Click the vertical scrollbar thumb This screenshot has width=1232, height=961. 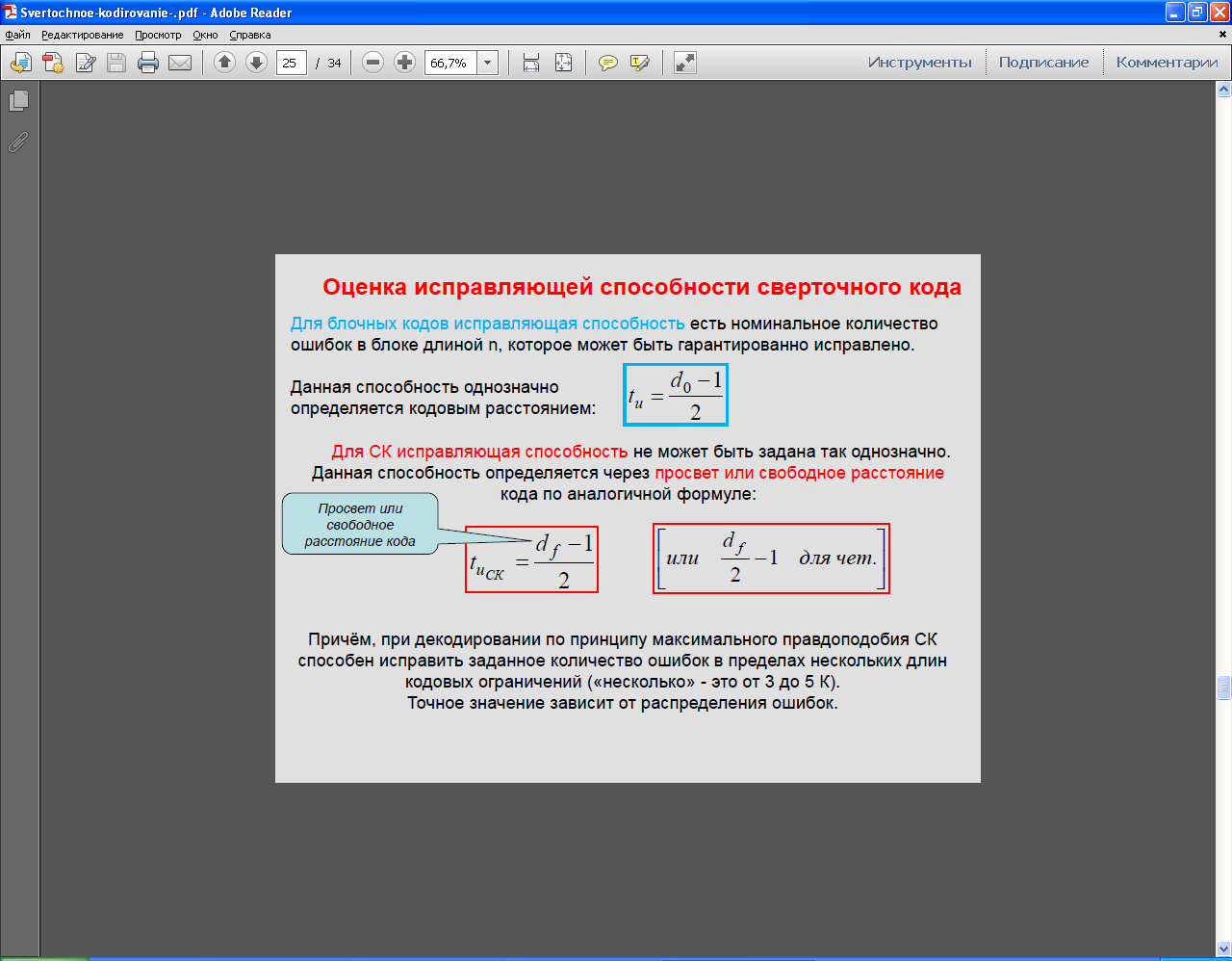(1224, 688)
